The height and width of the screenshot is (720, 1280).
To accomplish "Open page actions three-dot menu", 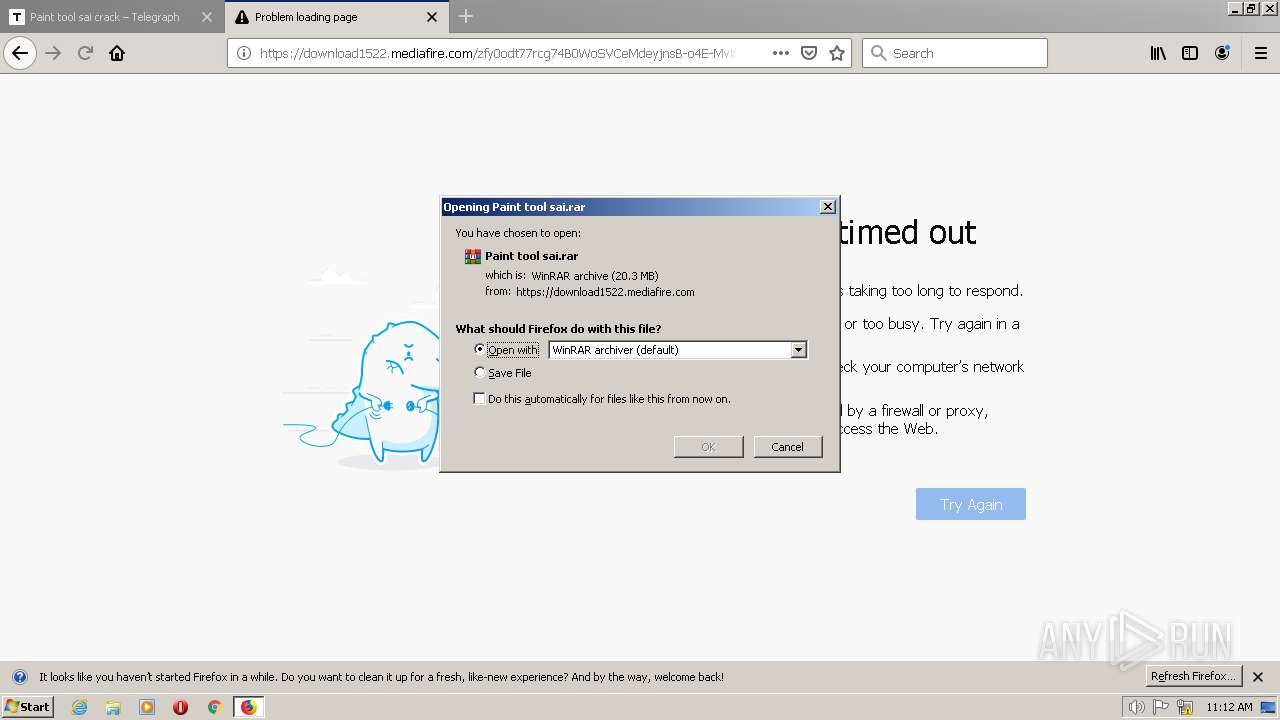I will 781,53.
